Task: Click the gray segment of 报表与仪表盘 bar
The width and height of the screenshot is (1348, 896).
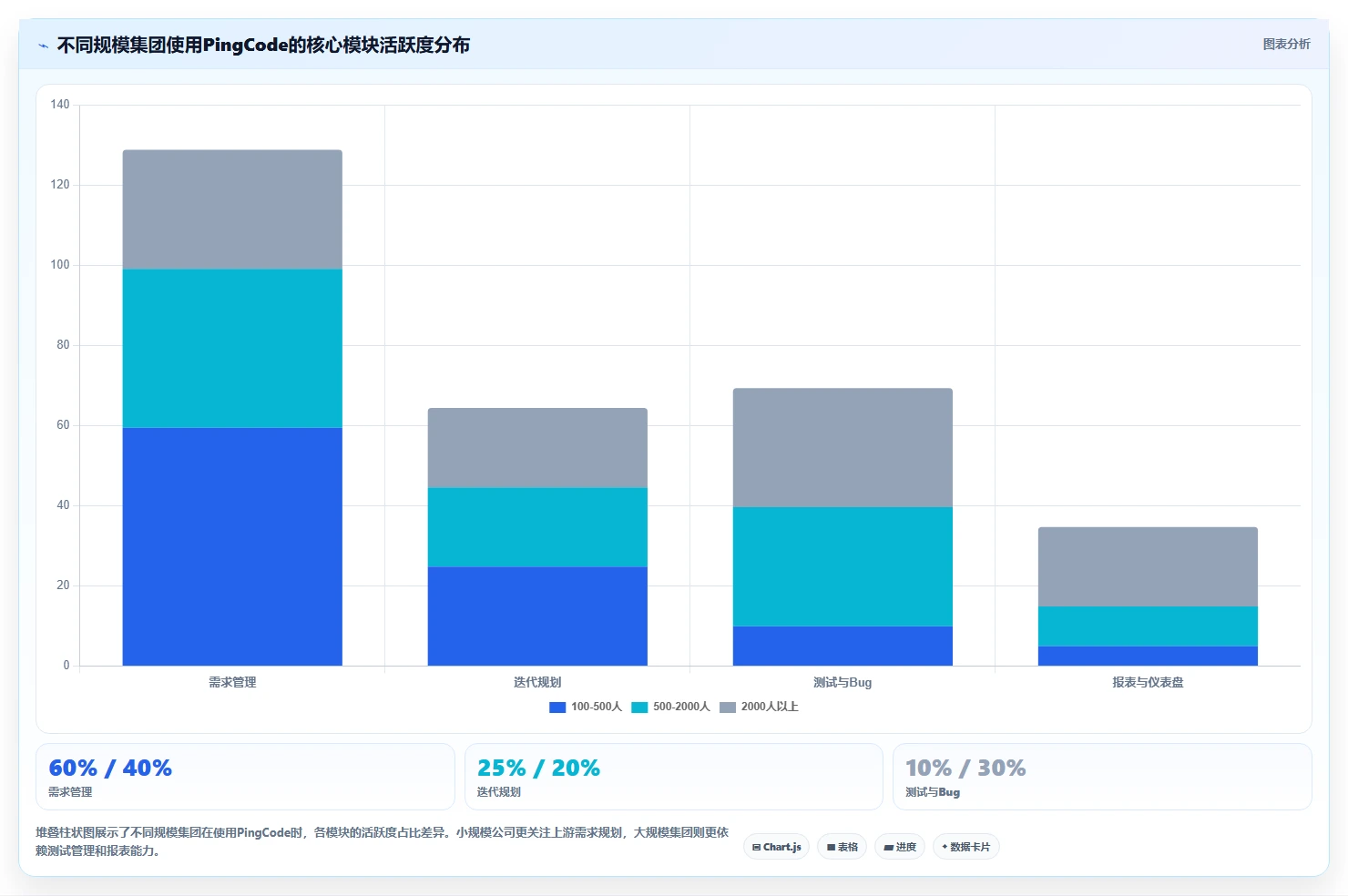Action: pyautogui.click(x=1148, y=566)
